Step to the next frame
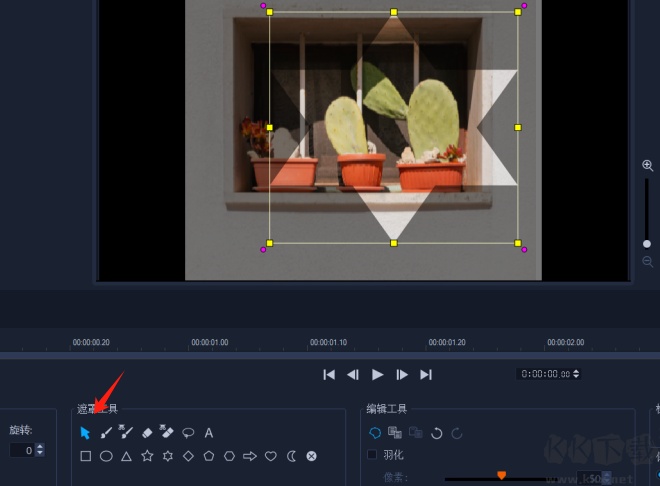Viewport: 660px width, 486px height. [401, 374]
